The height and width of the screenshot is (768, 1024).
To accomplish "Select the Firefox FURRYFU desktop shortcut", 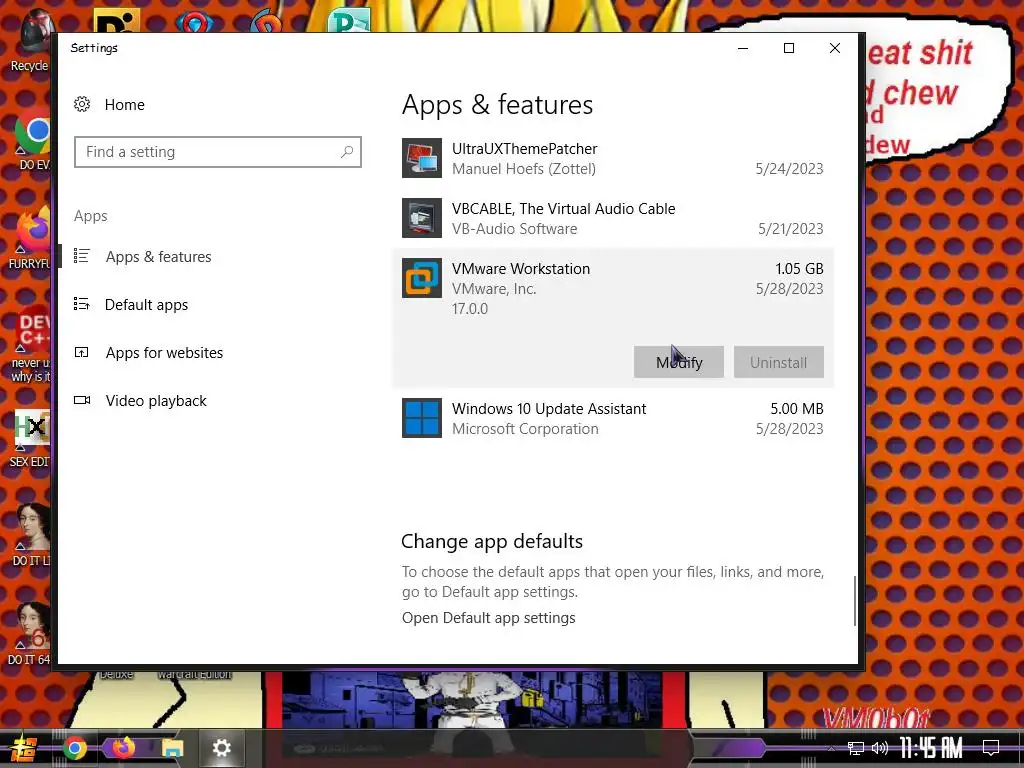I will [30, 238].
